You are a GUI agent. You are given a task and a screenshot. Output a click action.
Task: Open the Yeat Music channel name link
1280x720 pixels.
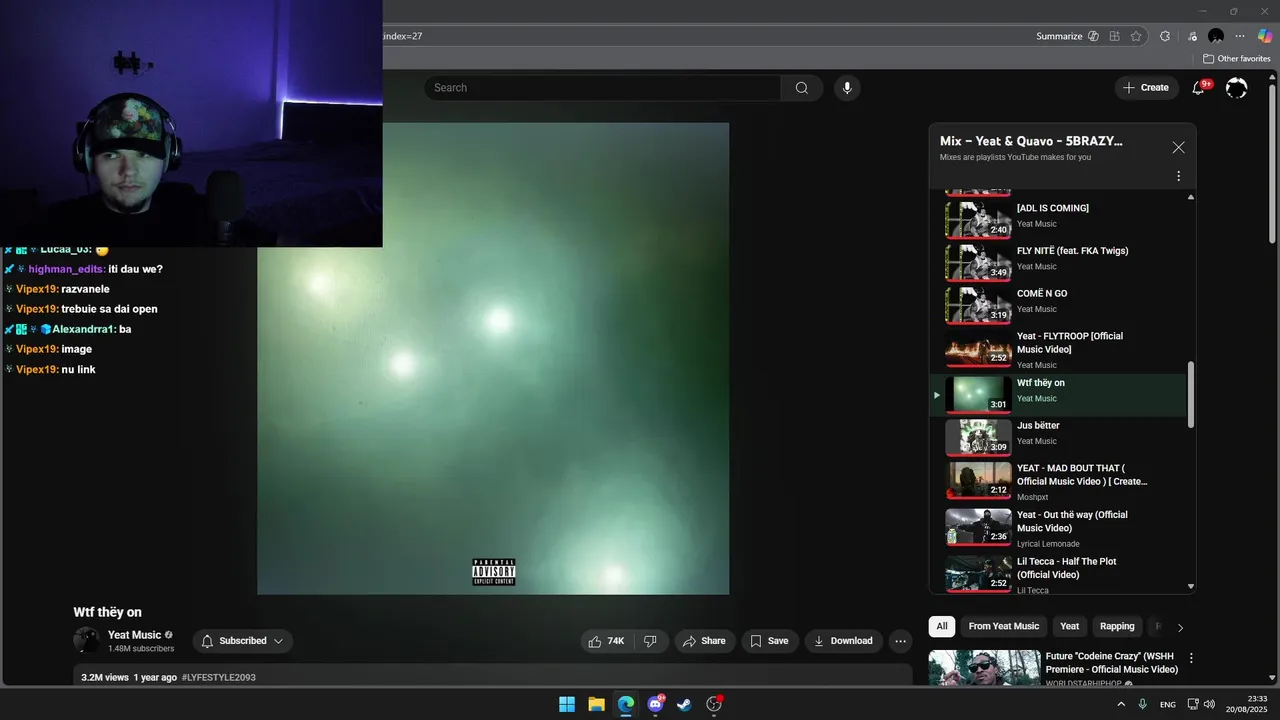click(134, 635)
